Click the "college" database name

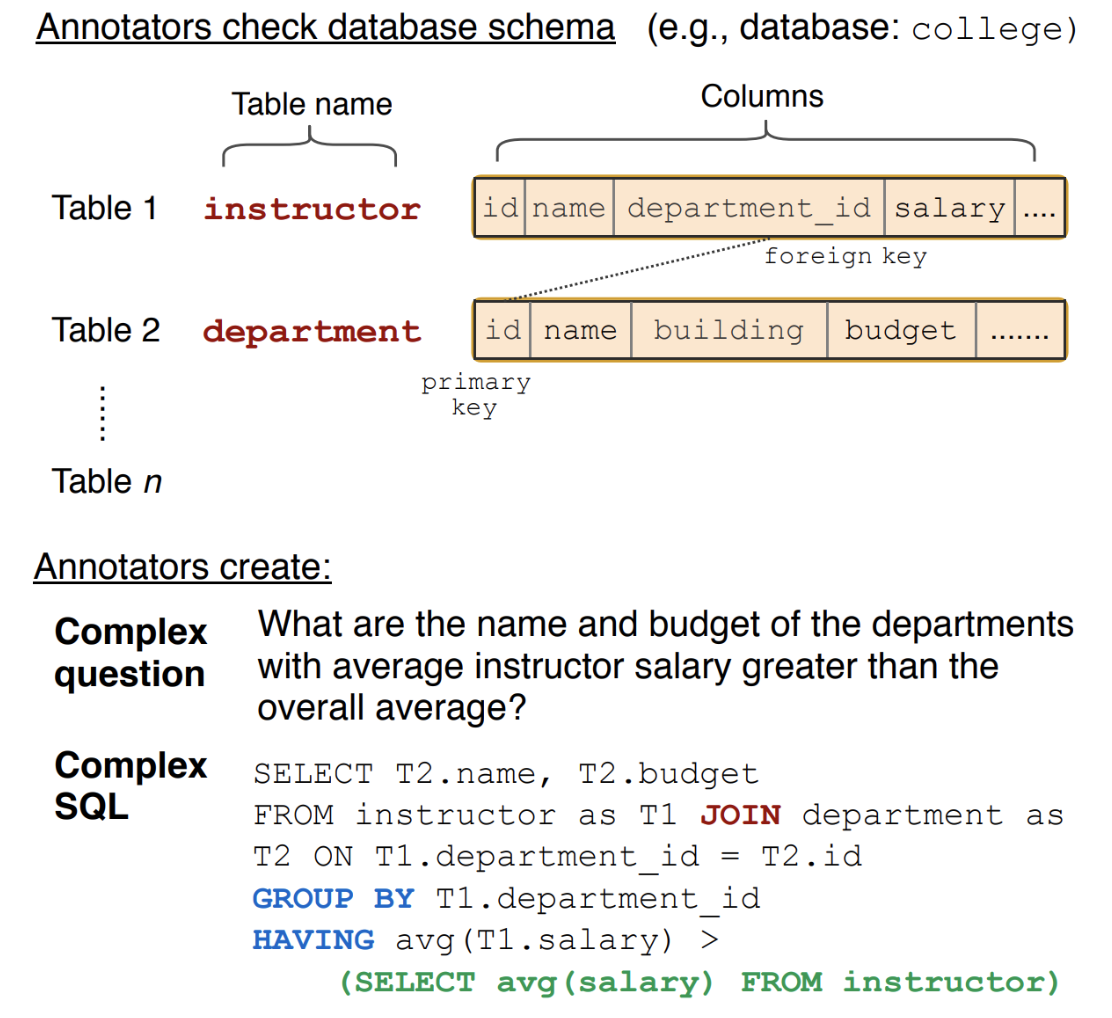(x=995, y=30)
